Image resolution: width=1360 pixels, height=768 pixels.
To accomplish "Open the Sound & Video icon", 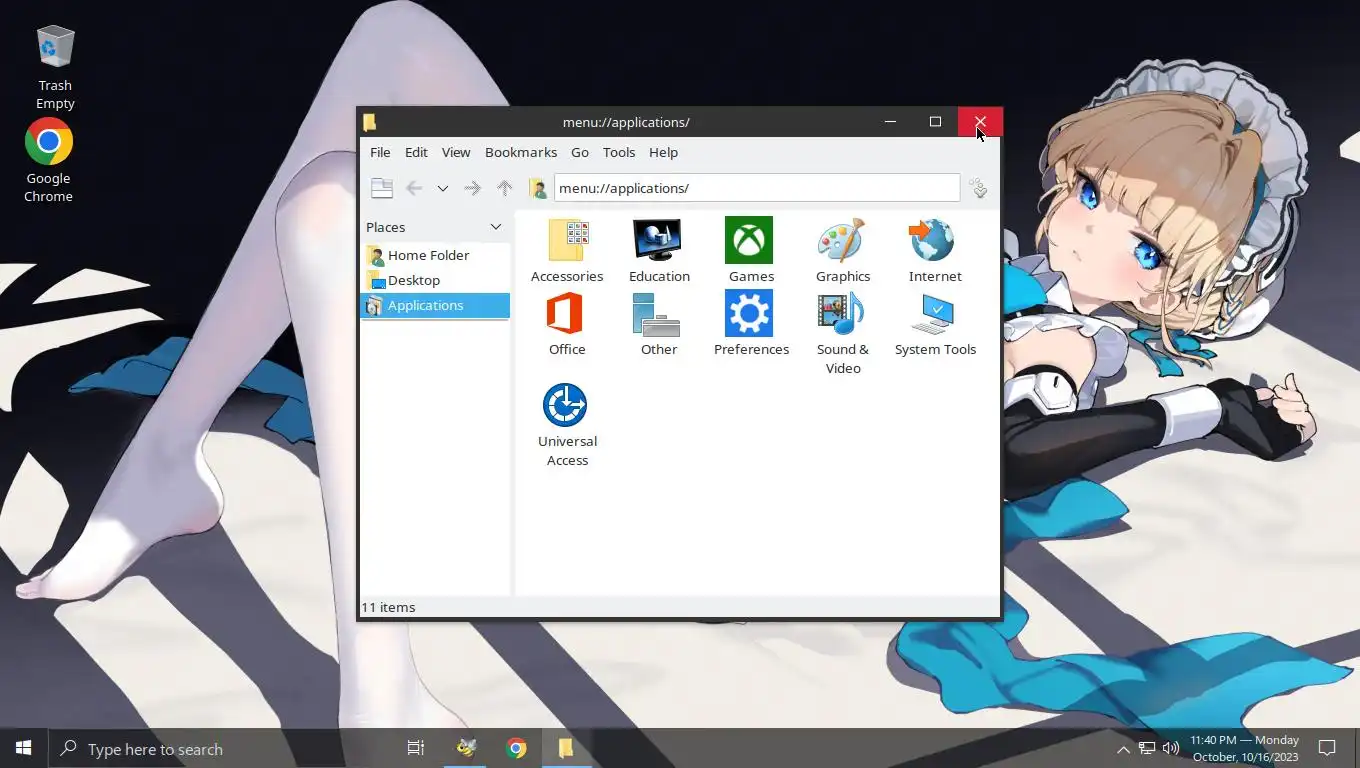I will pyautogui.click(x=842, y=313).
